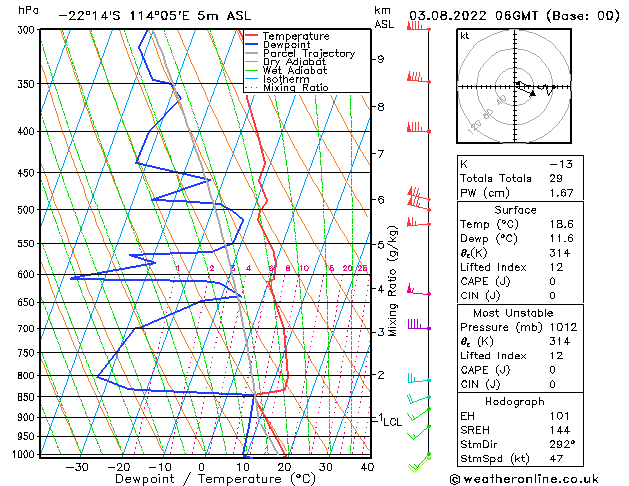629x486 pixels.
Task: Click the -30 temperature axis tick label
Action: (x=77, y=467)
